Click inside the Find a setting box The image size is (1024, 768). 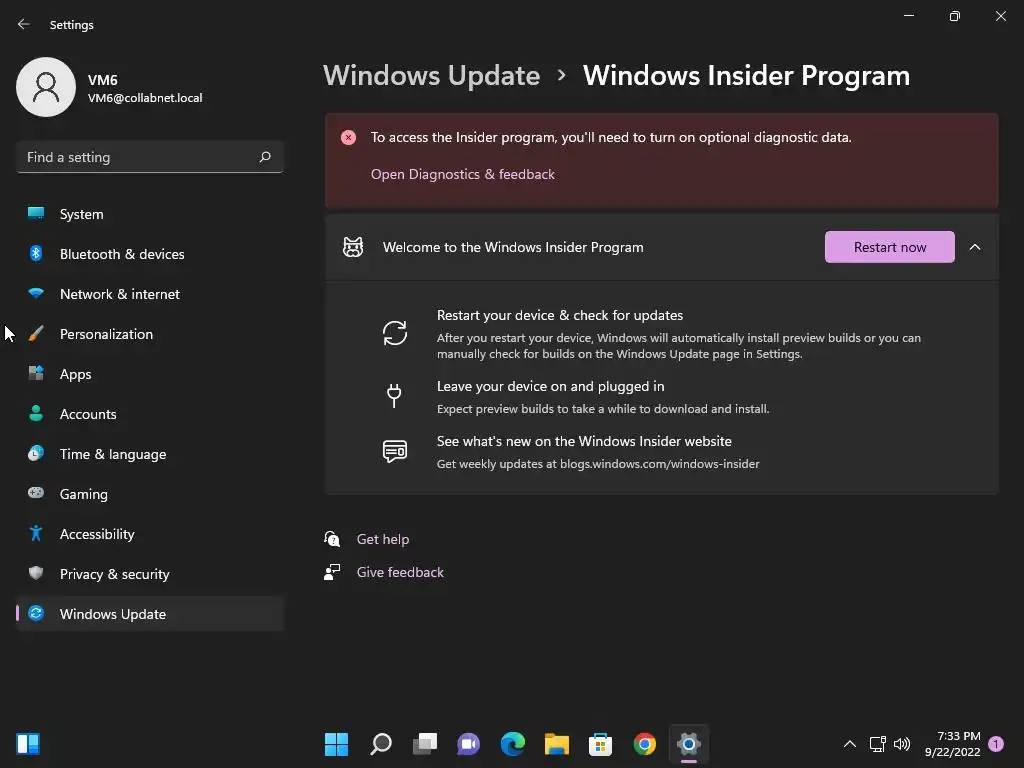(150, 157)
